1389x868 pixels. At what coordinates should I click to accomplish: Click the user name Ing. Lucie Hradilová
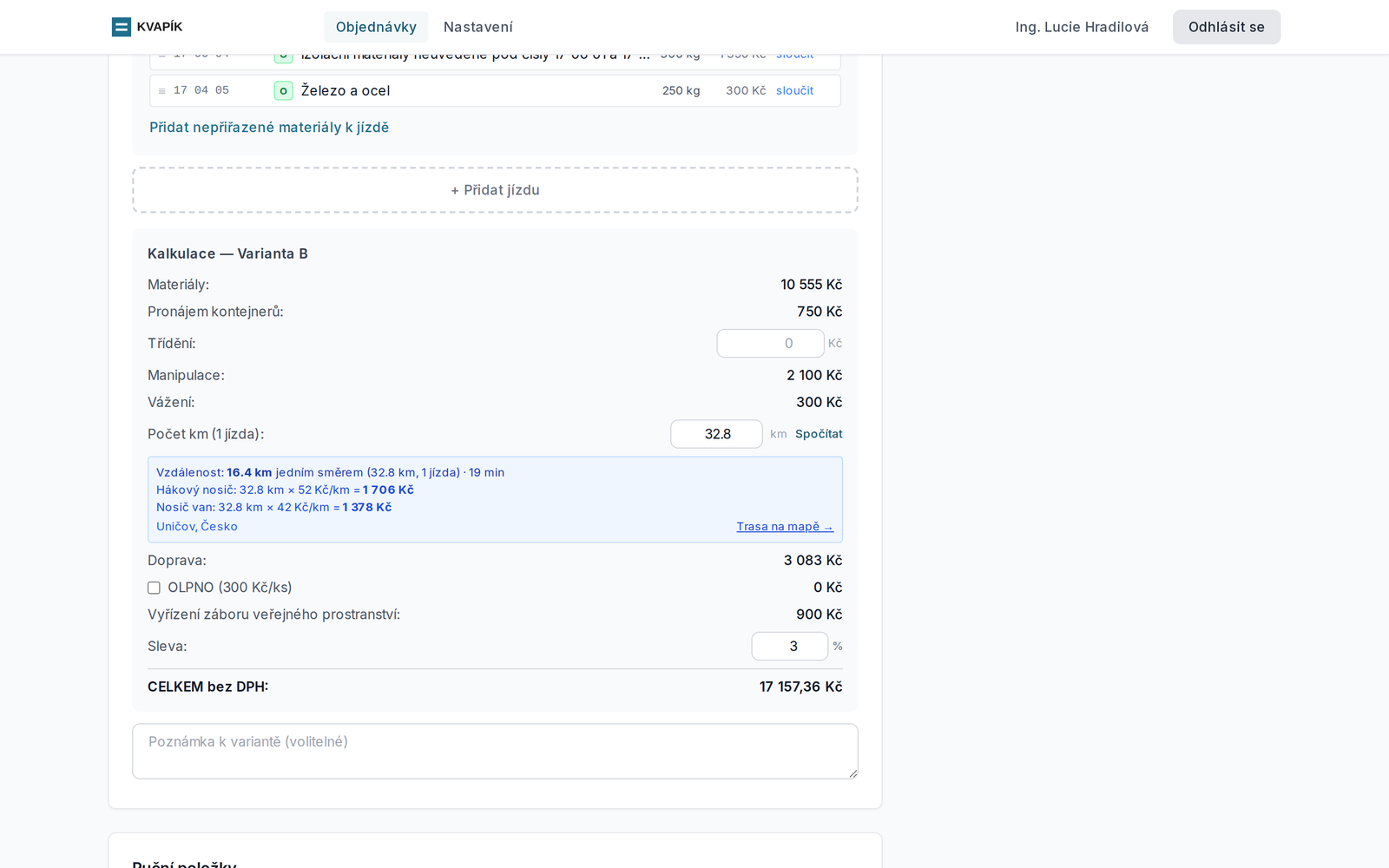click(x=1082, y=27)
